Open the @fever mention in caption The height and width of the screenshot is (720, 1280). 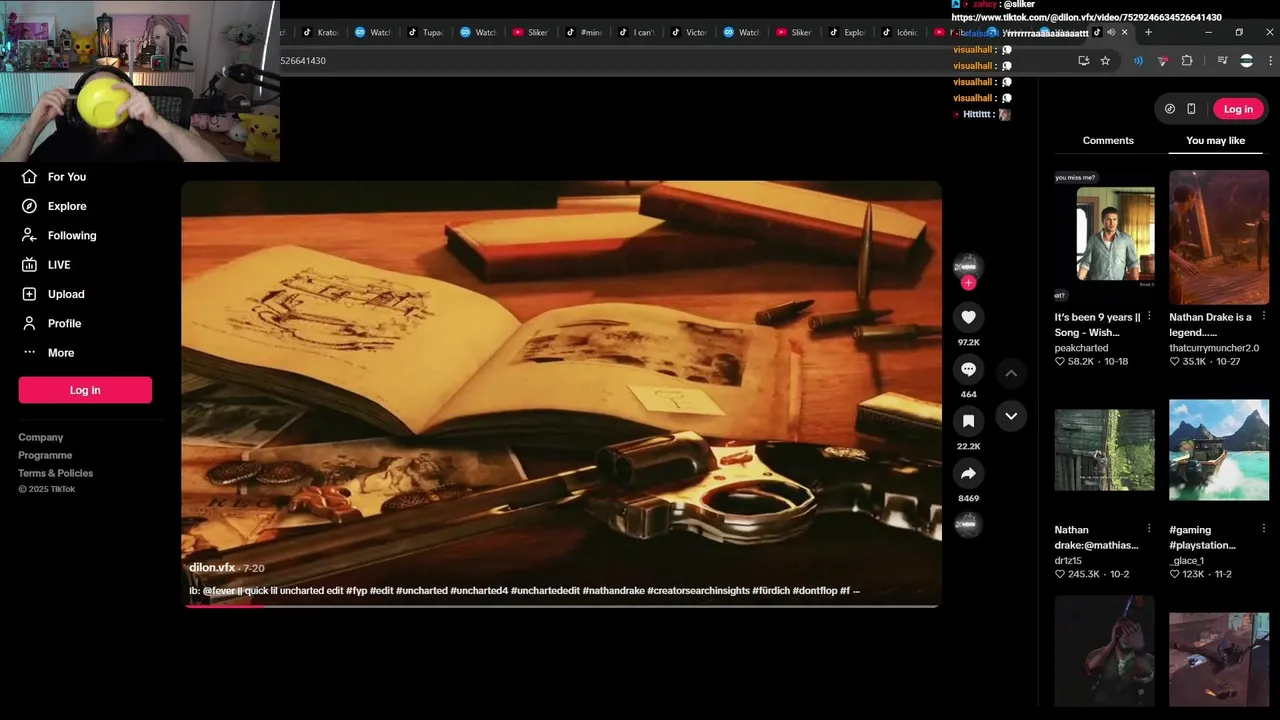point(219,591)
